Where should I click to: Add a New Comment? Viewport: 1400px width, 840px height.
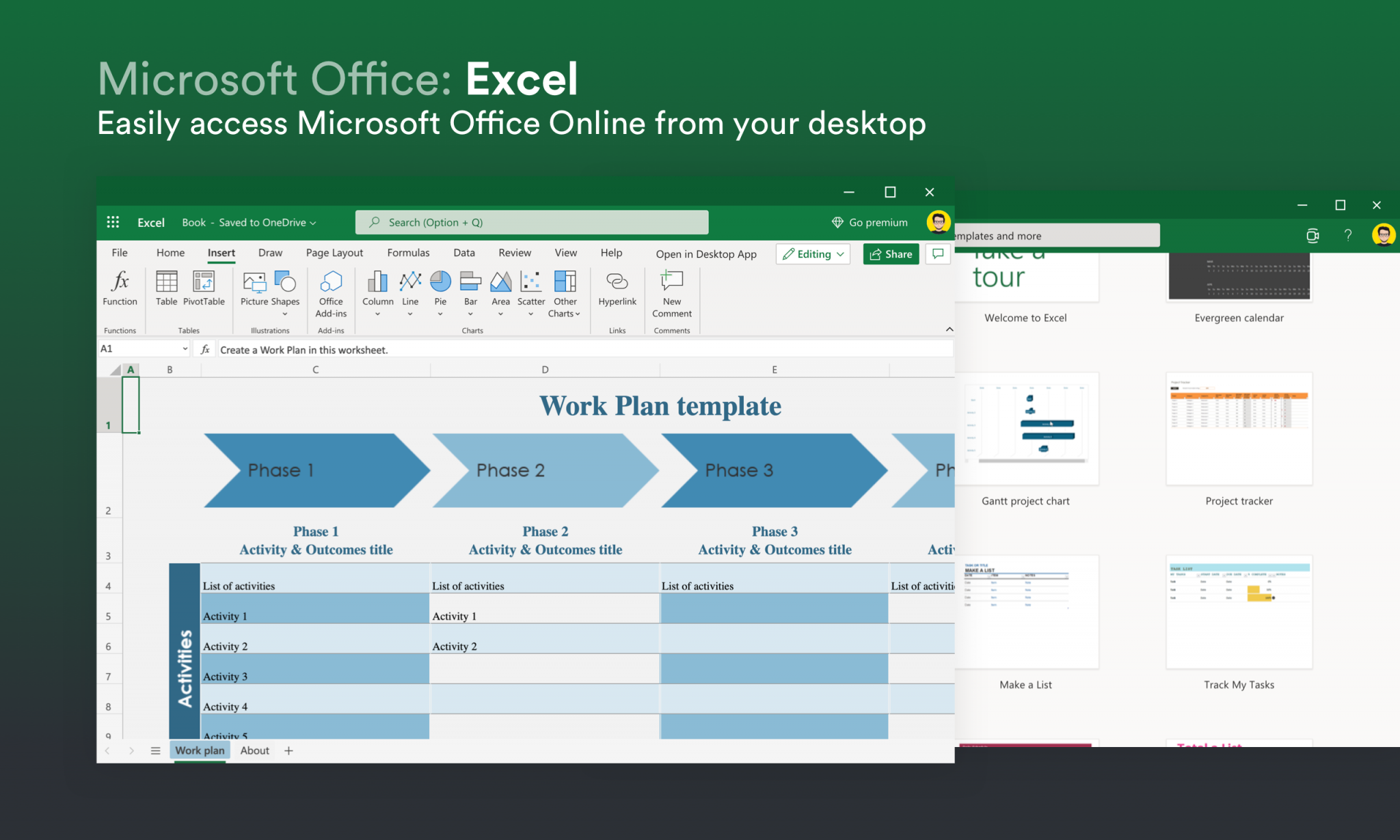pyautogui.click(x=672, y=293)
